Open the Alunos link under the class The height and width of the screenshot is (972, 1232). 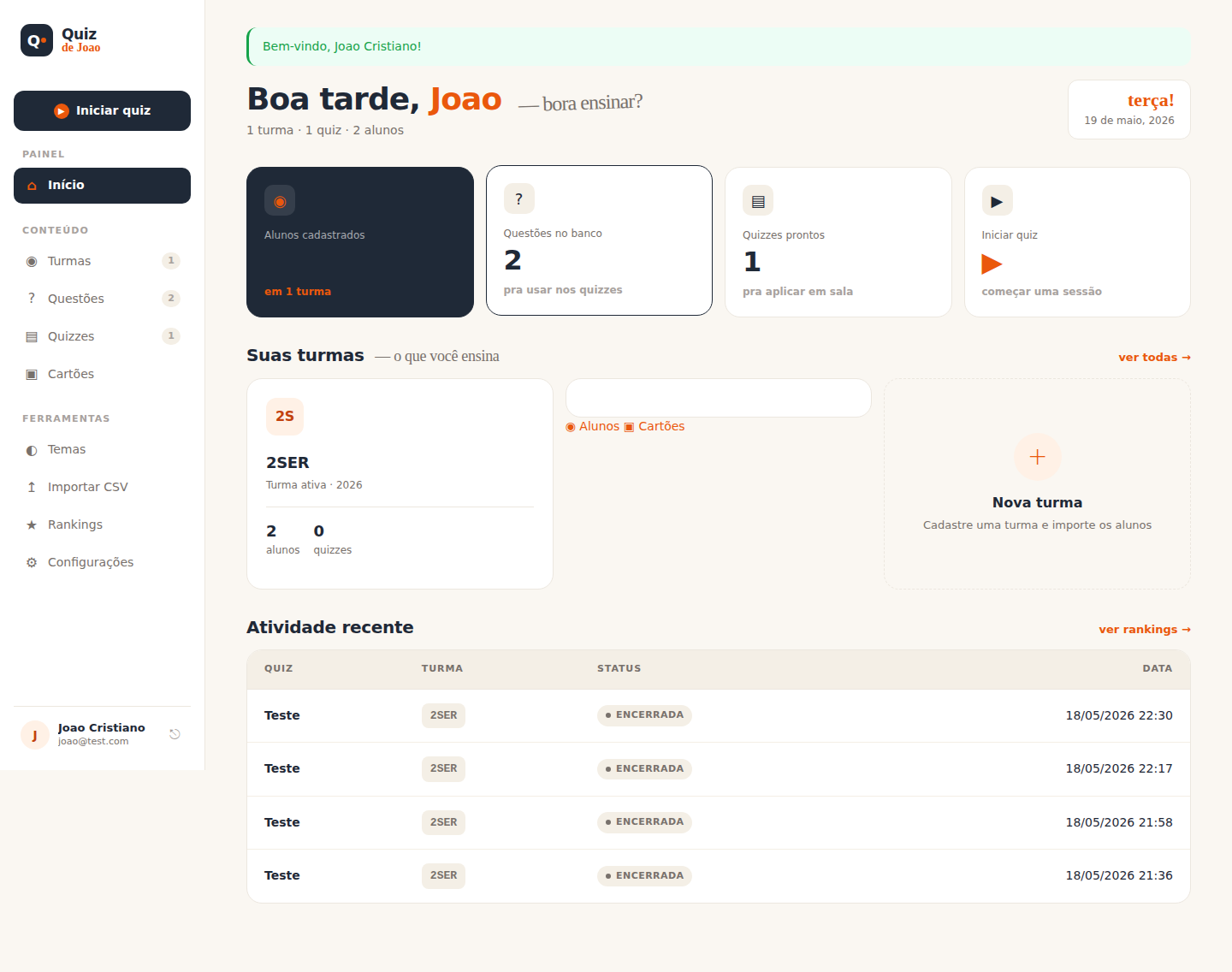pos(592,426)
